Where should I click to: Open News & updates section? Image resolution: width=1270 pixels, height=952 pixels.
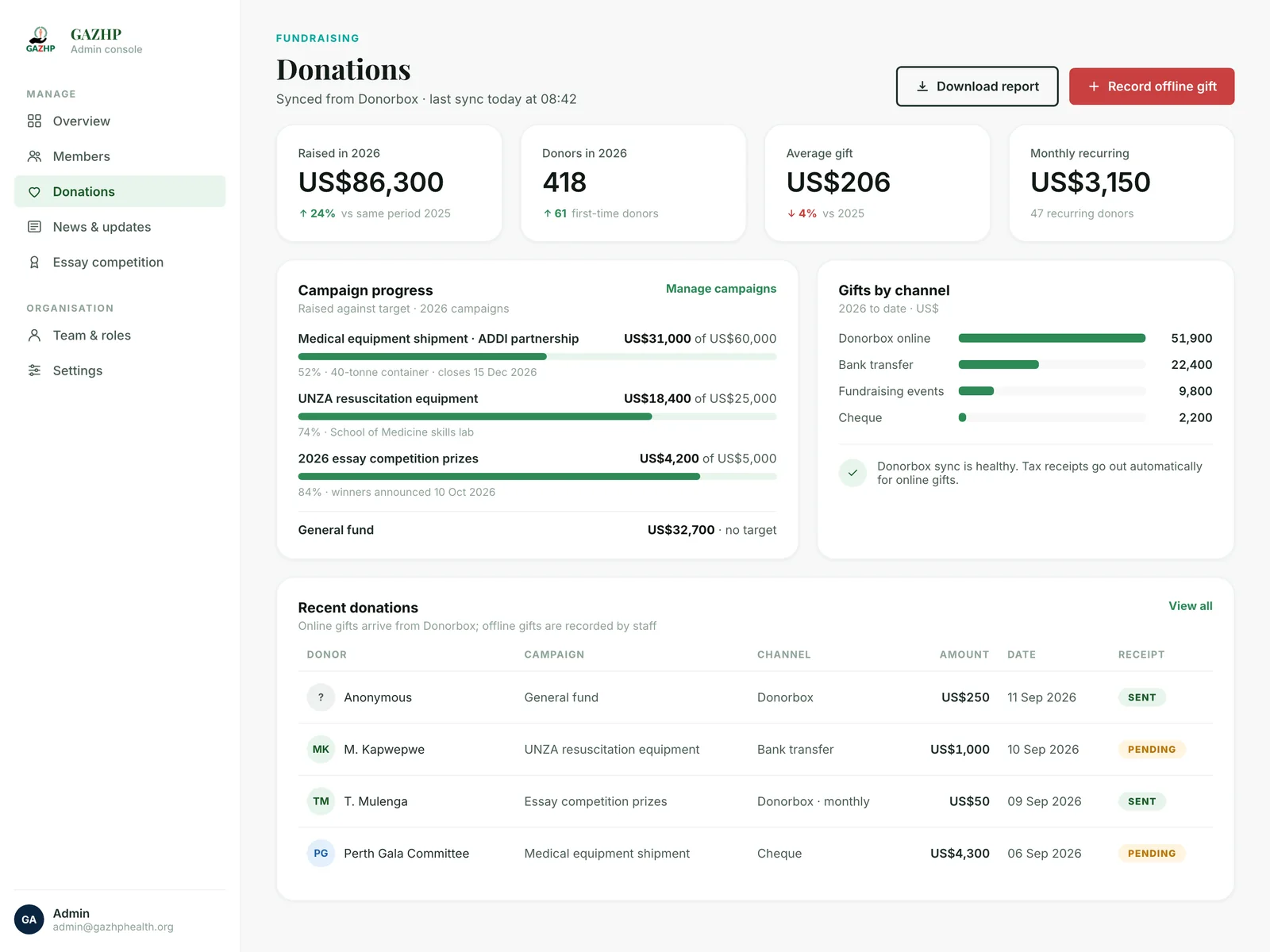coord(120,227)
